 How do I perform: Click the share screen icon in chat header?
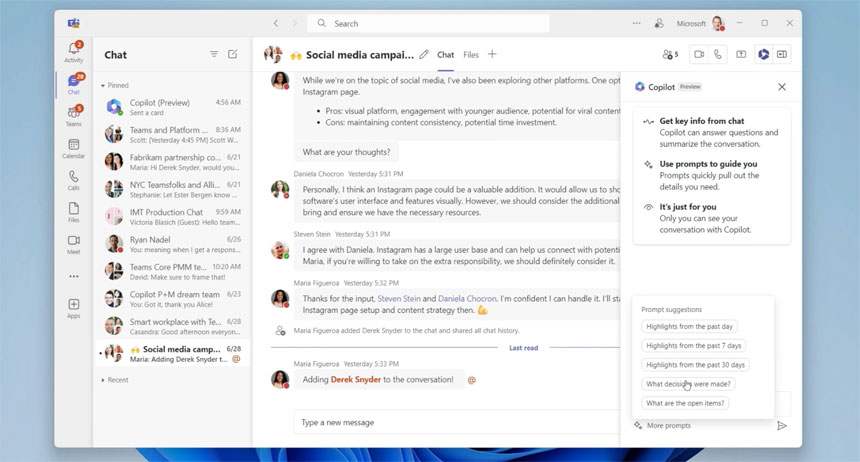pyautogui.click(x=741, y=54)
